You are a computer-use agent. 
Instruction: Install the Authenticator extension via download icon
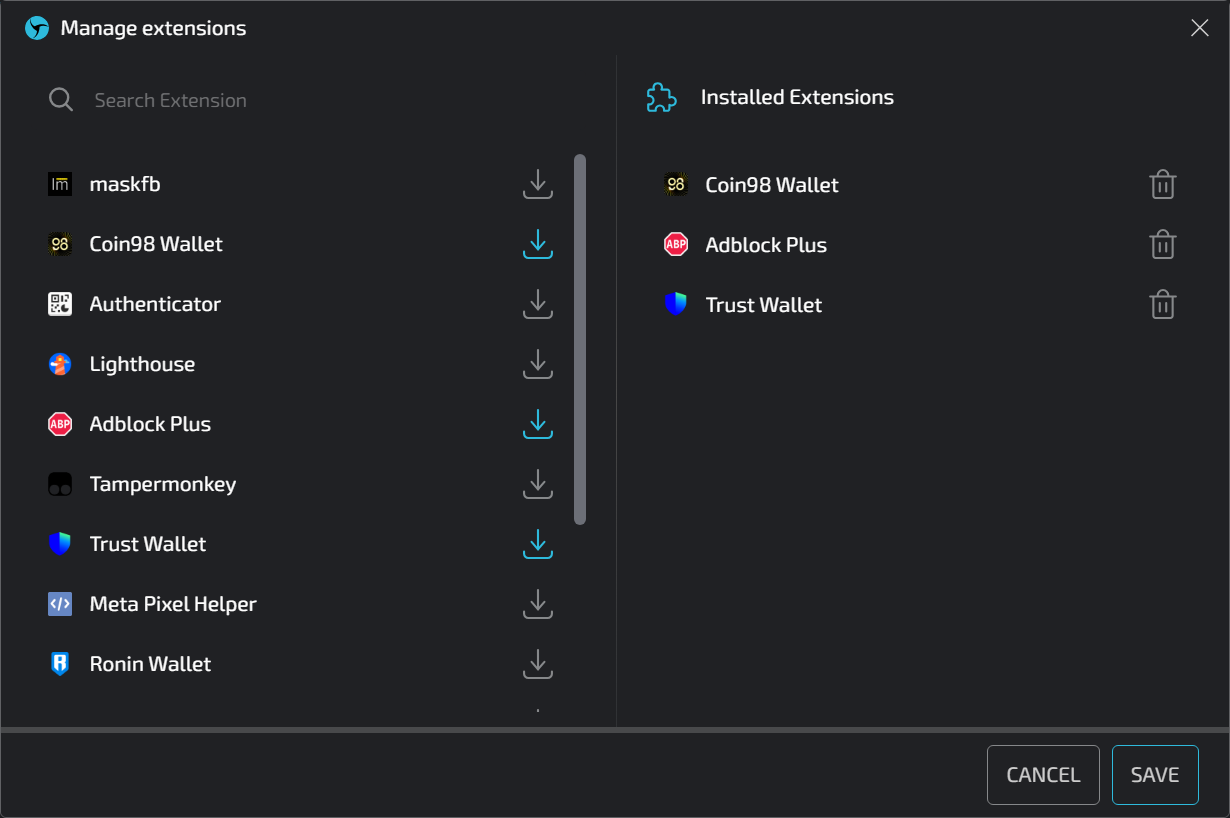click(538, 304)
